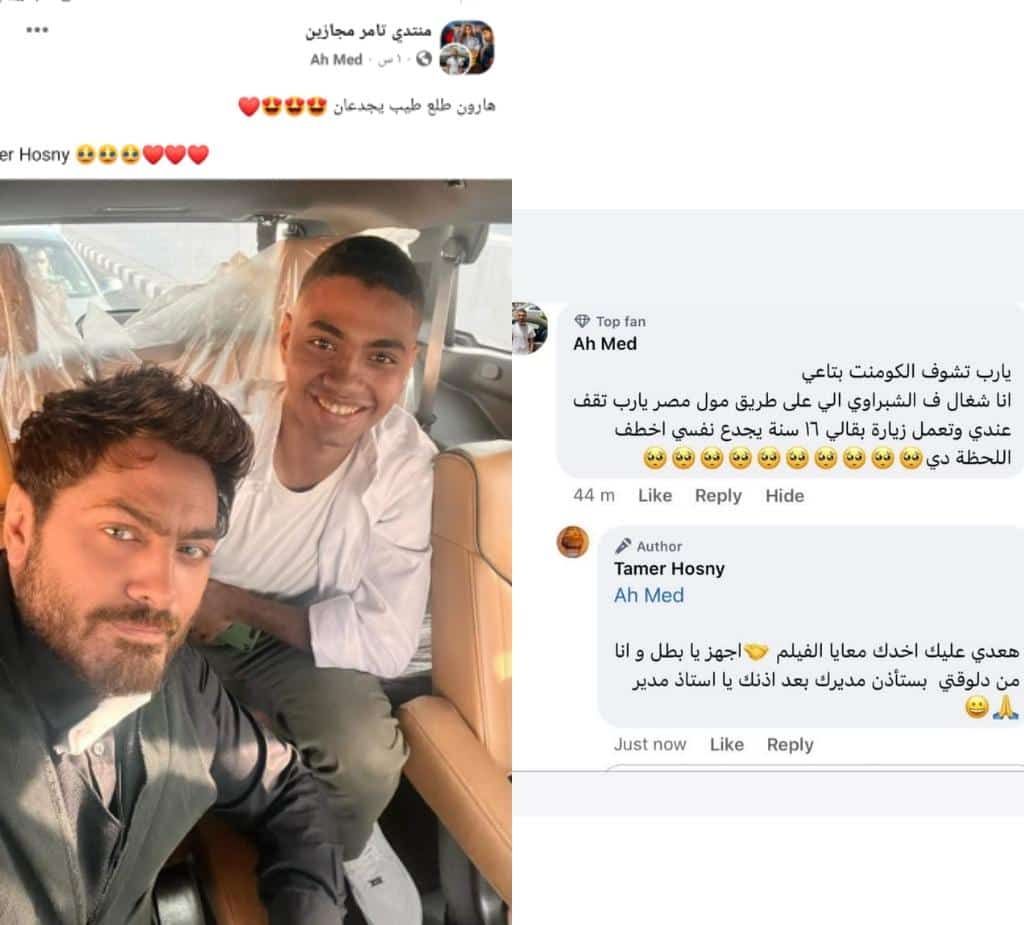The image size is (1024, 925).
Task: Reply to Tamer Hosny's comment
Action: [790, 745]
